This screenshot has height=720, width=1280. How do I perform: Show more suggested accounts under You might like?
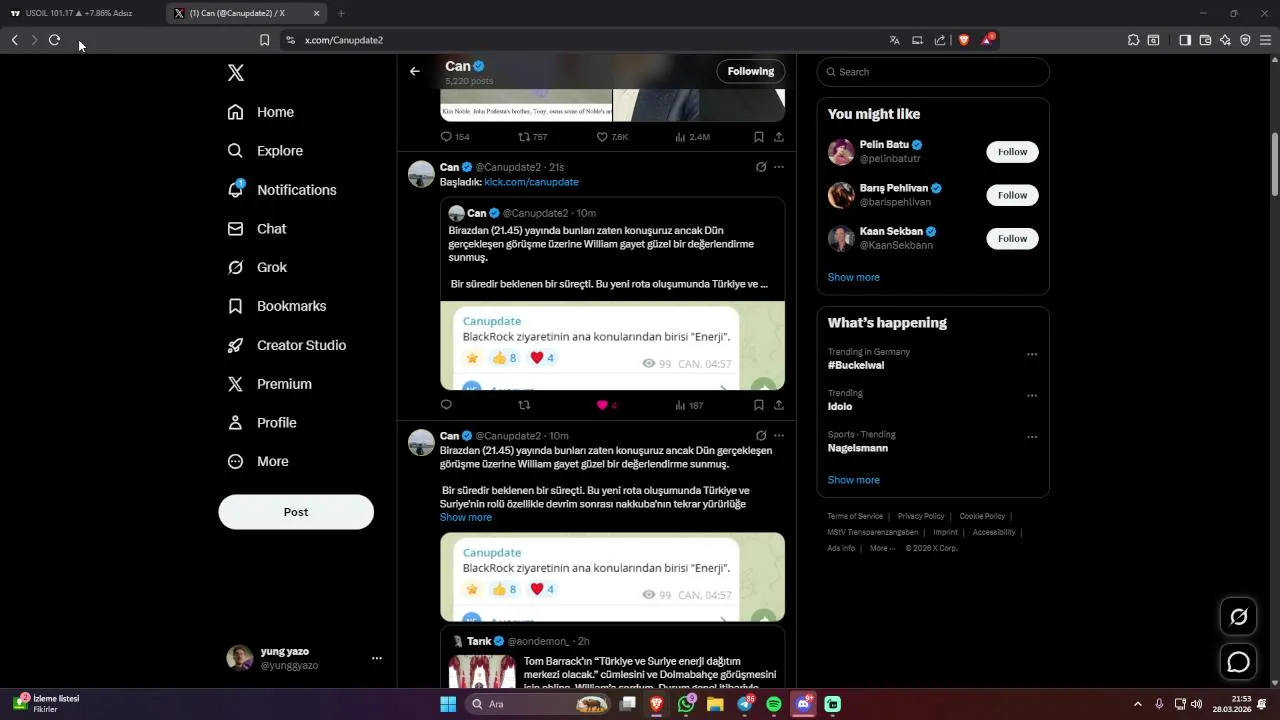tap(854, 277)
